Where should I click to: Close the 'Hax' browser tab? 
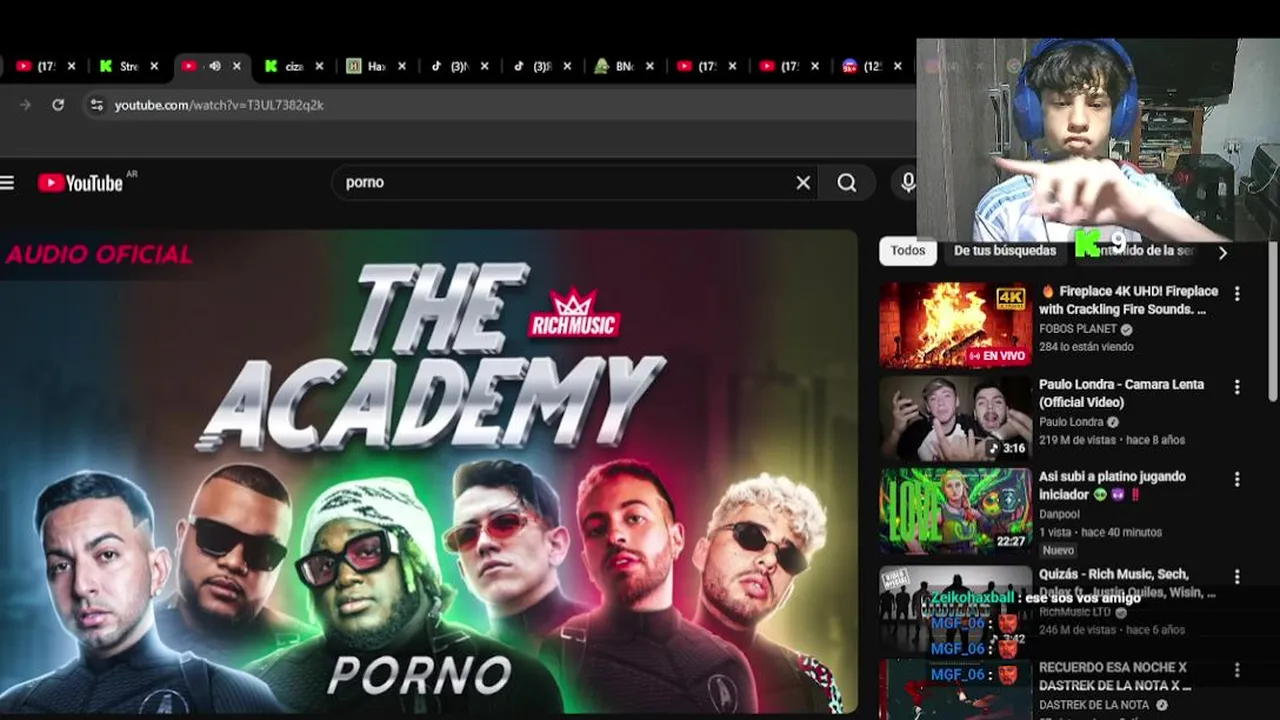pos(402,66)
